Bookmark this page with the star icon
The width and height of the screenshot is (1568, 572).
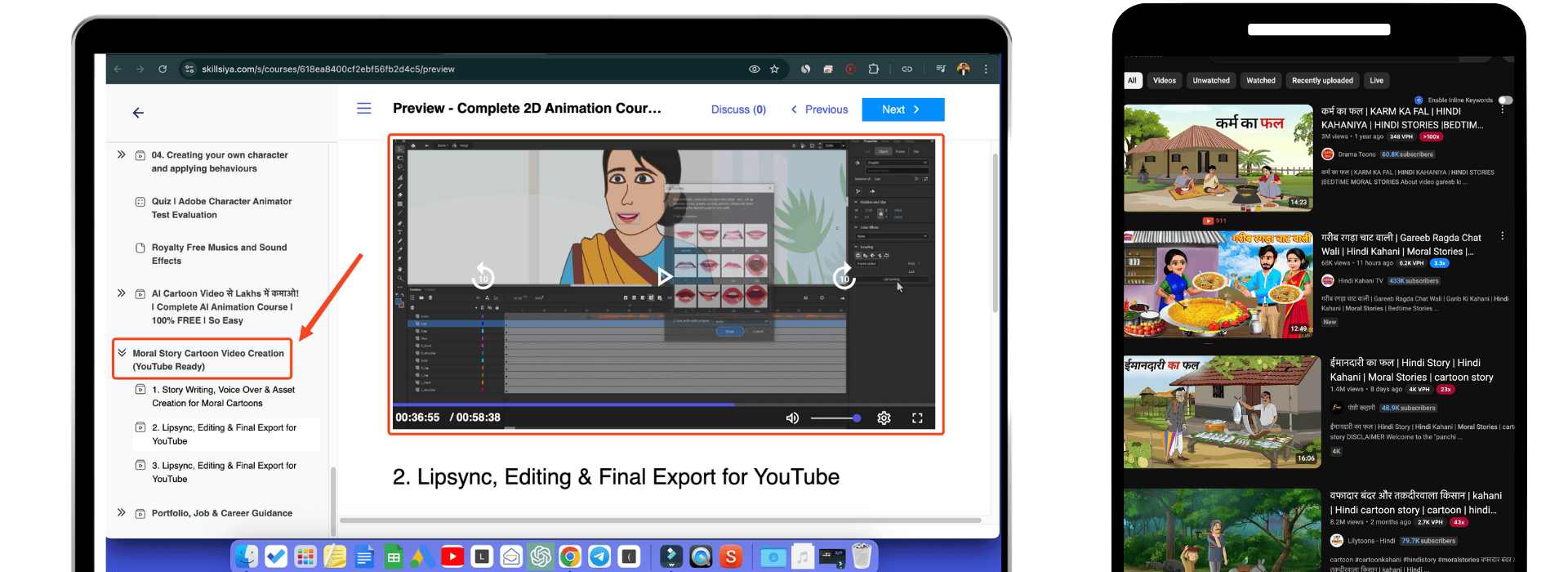[x=774, y=69]
